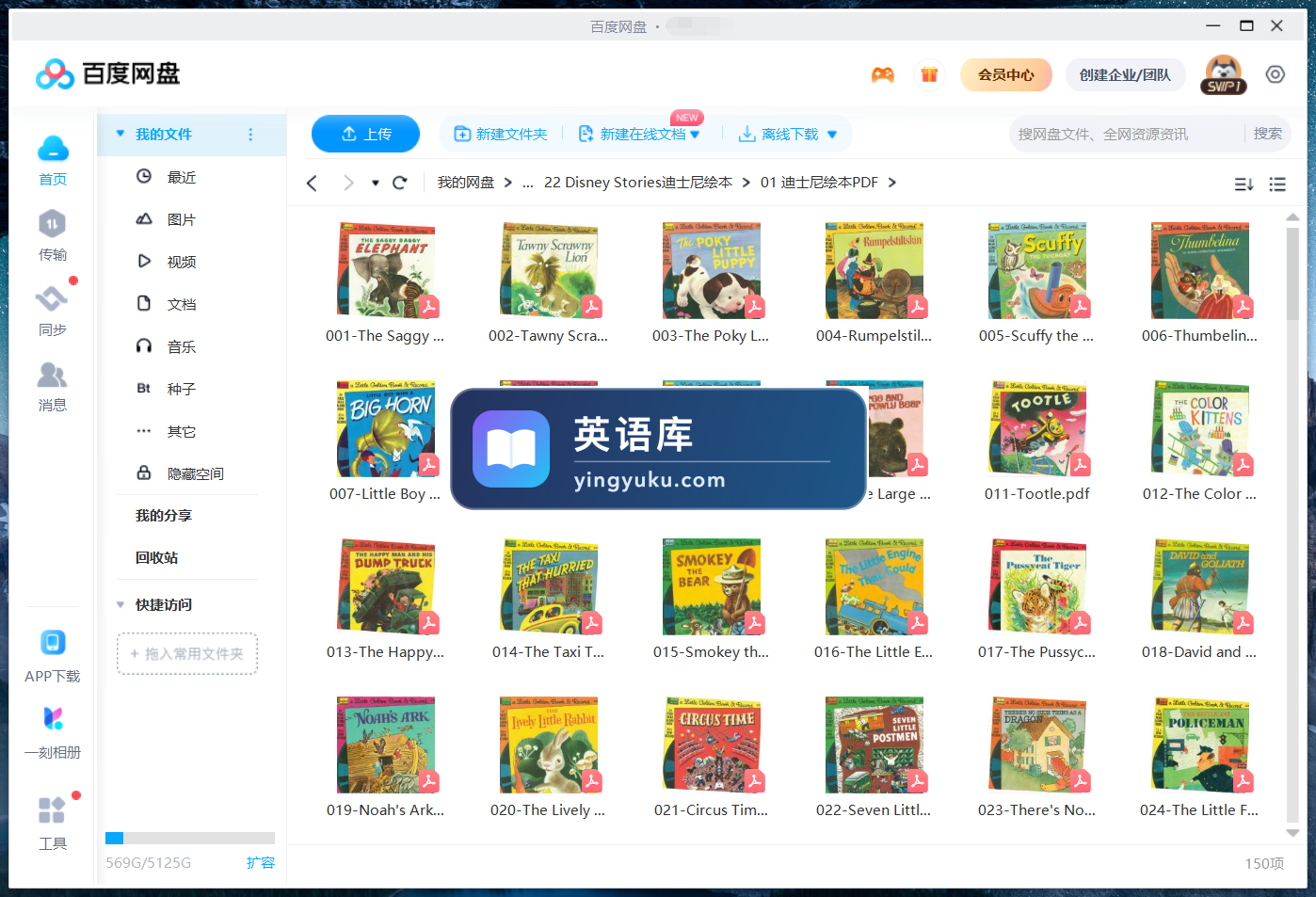Click the collapsed path ellipsis breadcrumb
This screenshot has height=897, width=1316.
pyautogui.click(x=528, y=183)
